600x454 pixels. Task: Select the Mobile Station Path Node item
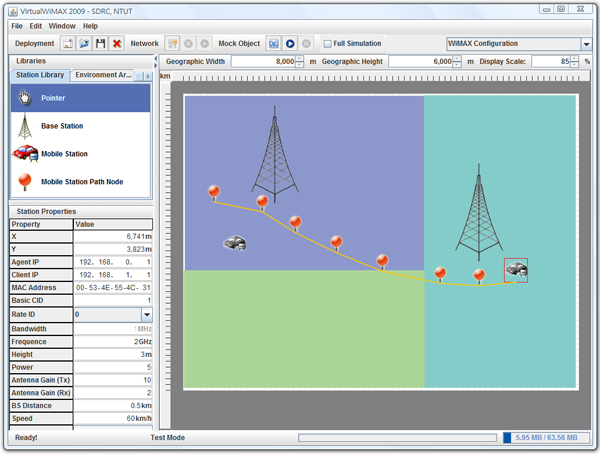[x=81, y=182]
